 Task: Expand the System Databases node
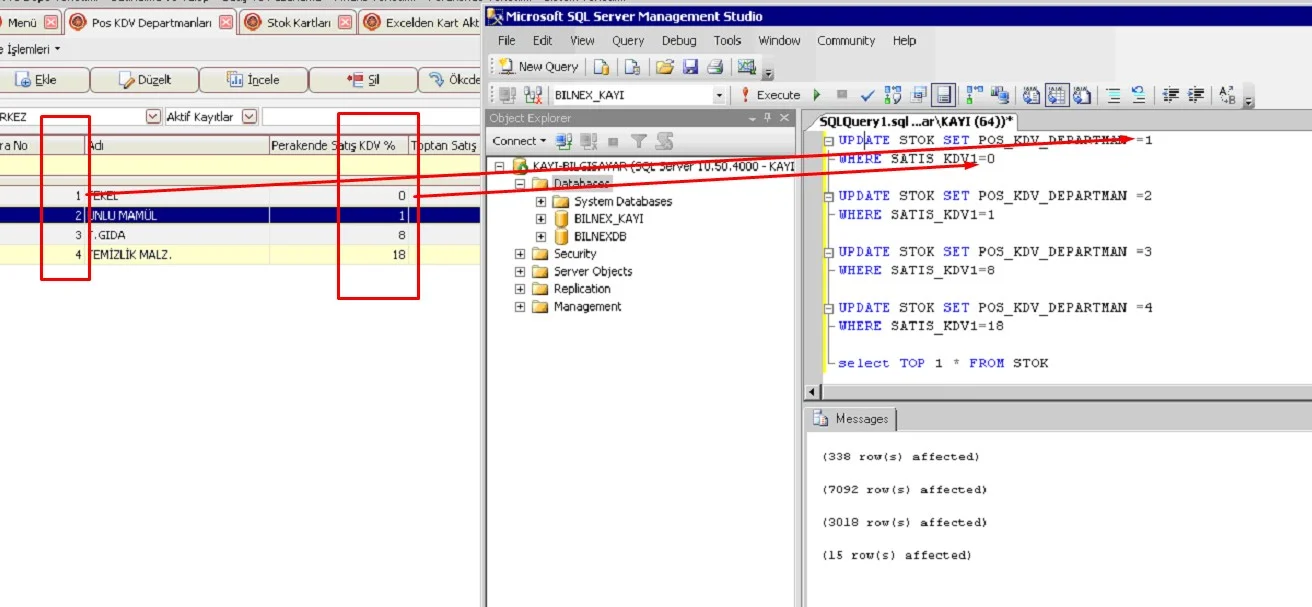pyautogui.click(x=541, y=201)
